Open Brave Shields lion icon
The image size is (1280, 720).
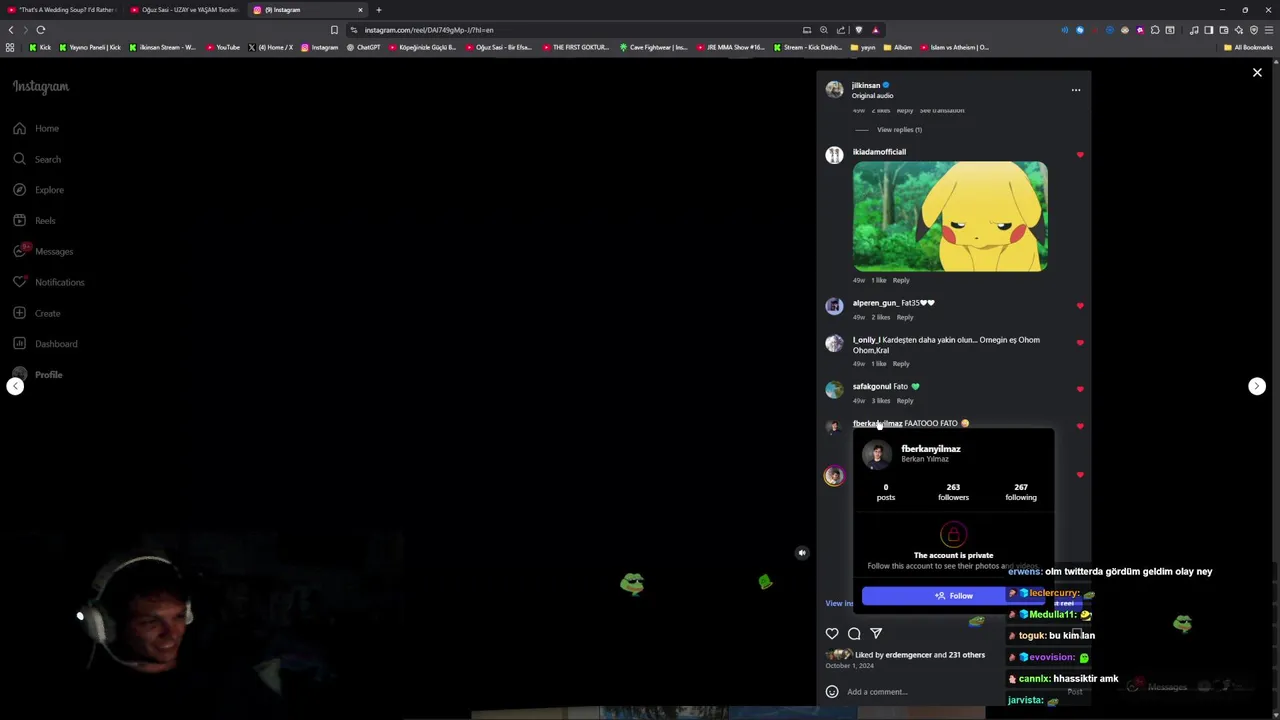858,30
